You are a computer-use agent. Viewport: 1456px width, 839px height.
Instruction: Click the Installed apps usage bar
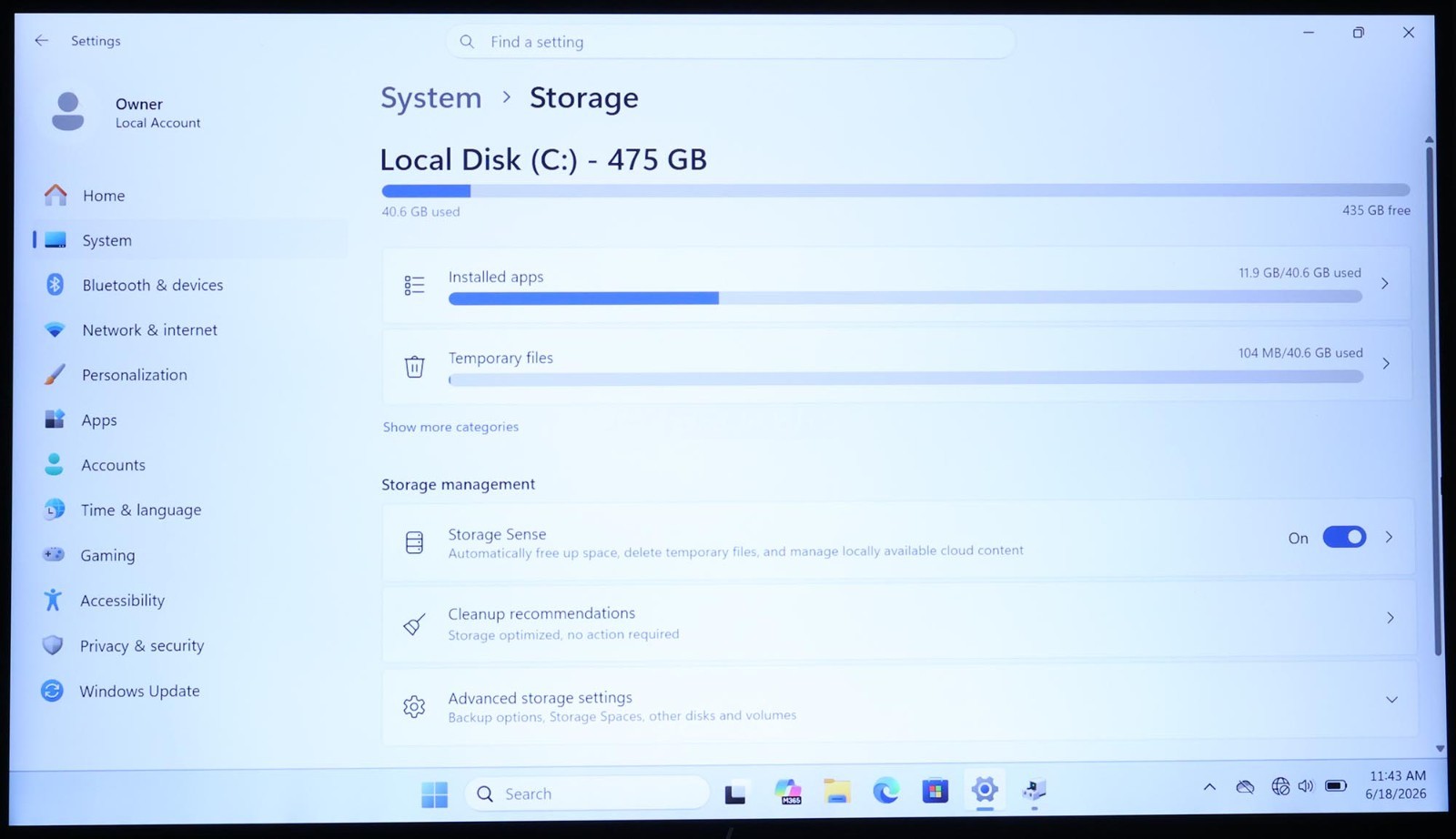[905, 298]
